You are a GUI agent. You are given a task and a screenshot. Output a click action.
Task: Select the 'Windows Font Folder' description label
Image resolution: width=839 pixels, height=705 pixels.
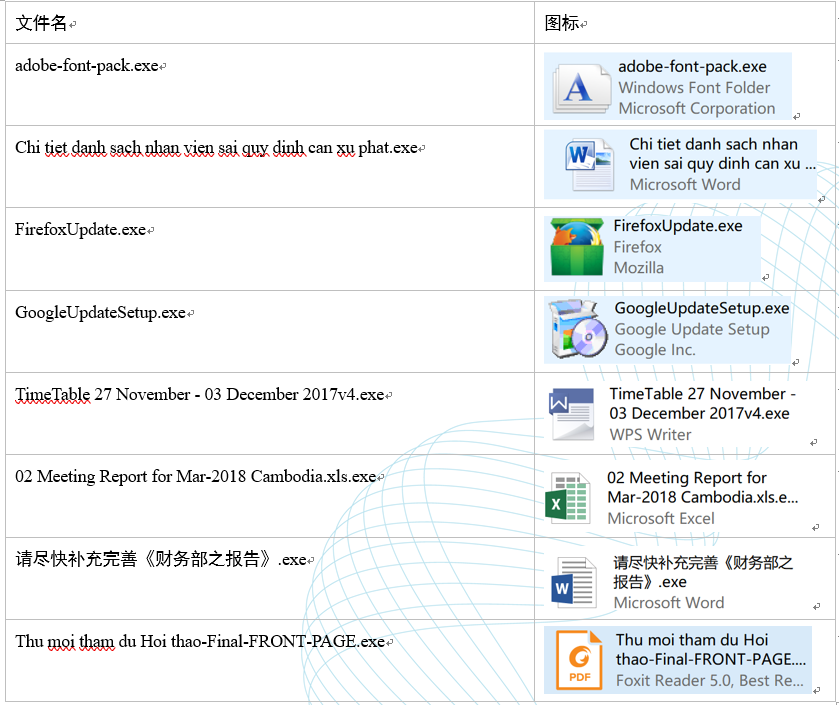[x=694, y=87]
